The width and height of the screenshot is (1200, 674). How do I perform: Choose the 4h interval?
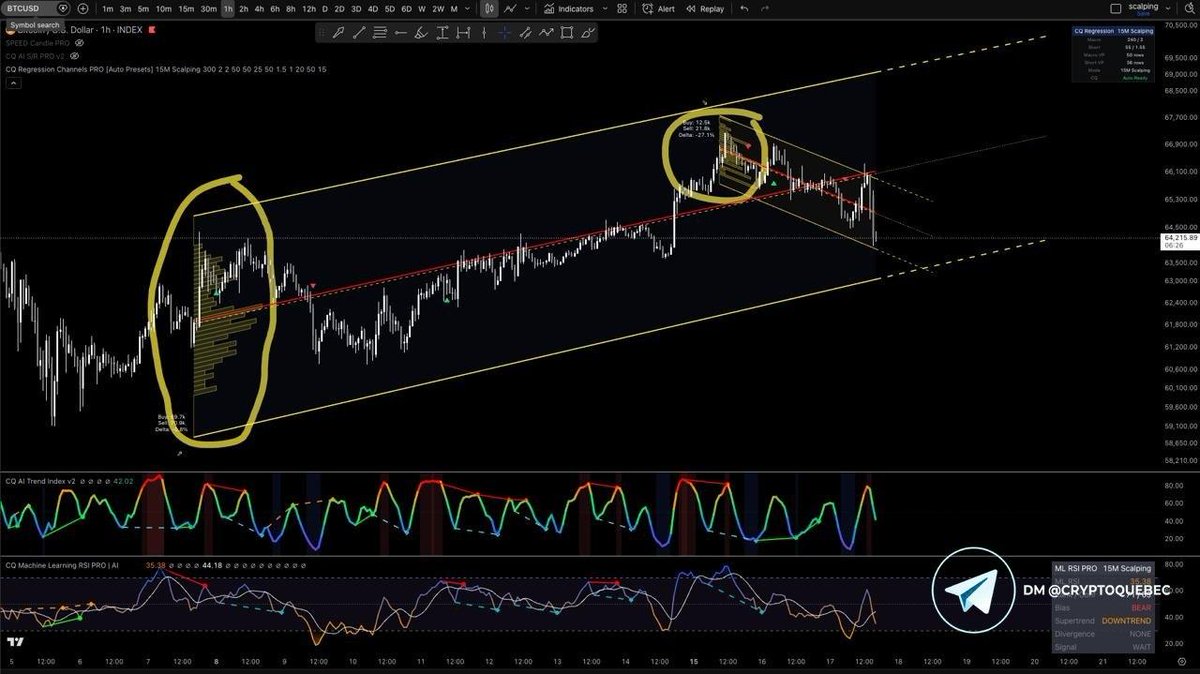click(260, 9)
